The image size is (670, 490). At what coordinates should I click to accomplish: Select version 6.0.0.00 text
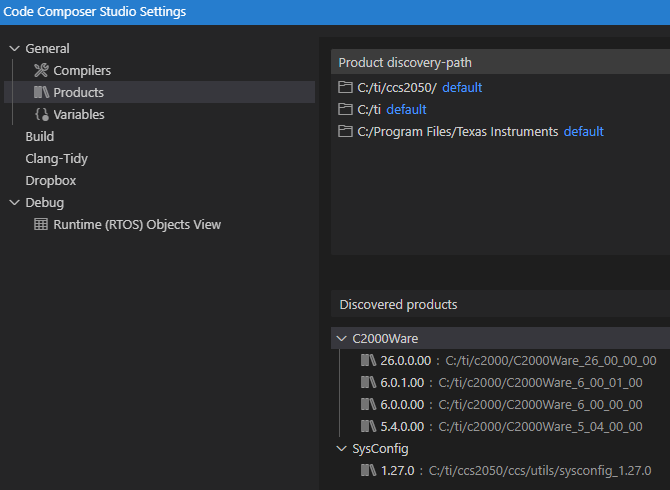pyautogui.click(x=402, y=405)
